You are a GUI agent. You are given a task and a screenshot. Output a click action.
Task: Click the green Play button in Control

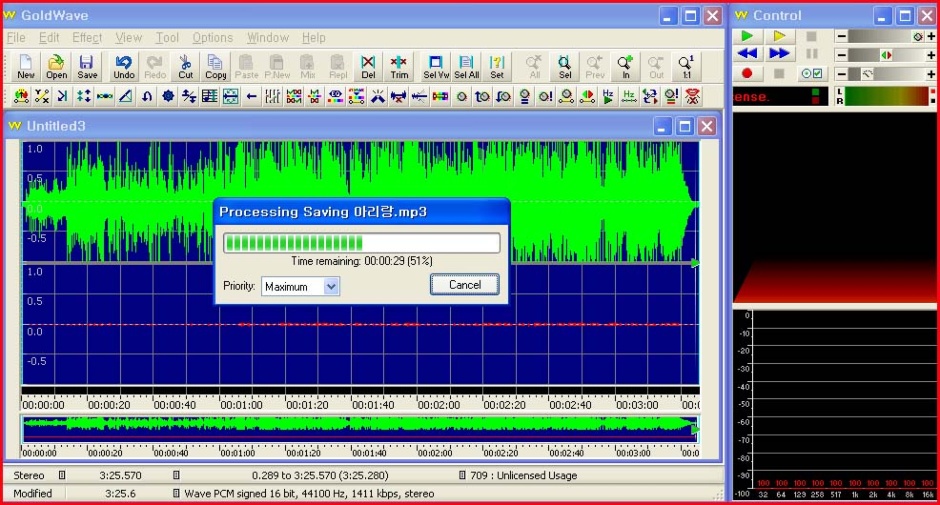(747, 36)
